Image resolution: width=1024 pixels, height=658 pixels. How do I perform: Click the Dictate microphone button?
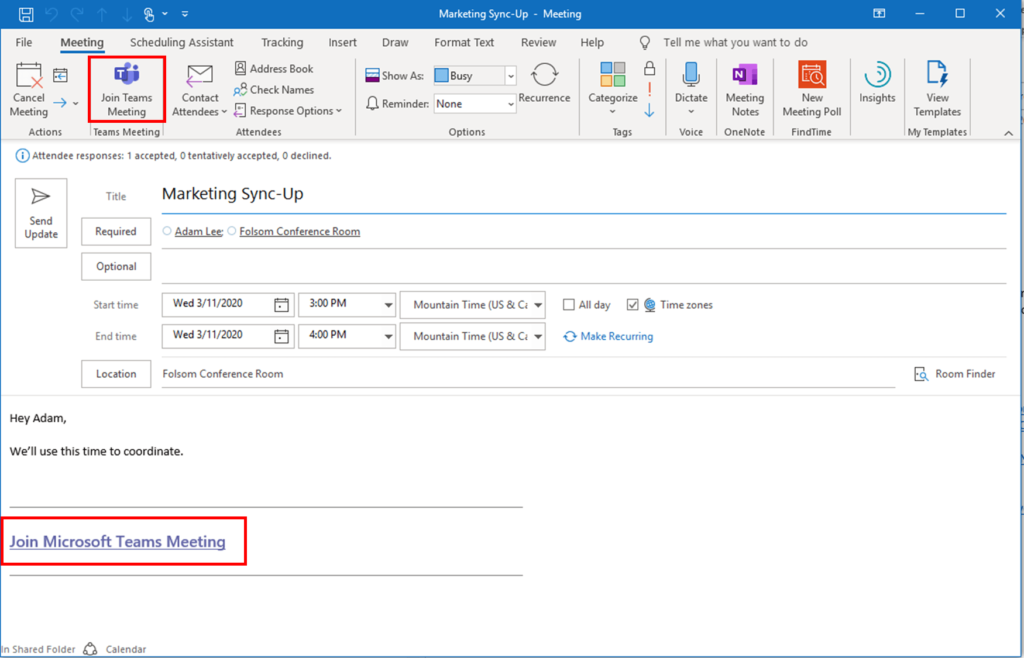pyautogui.click(x=691, y=89)
